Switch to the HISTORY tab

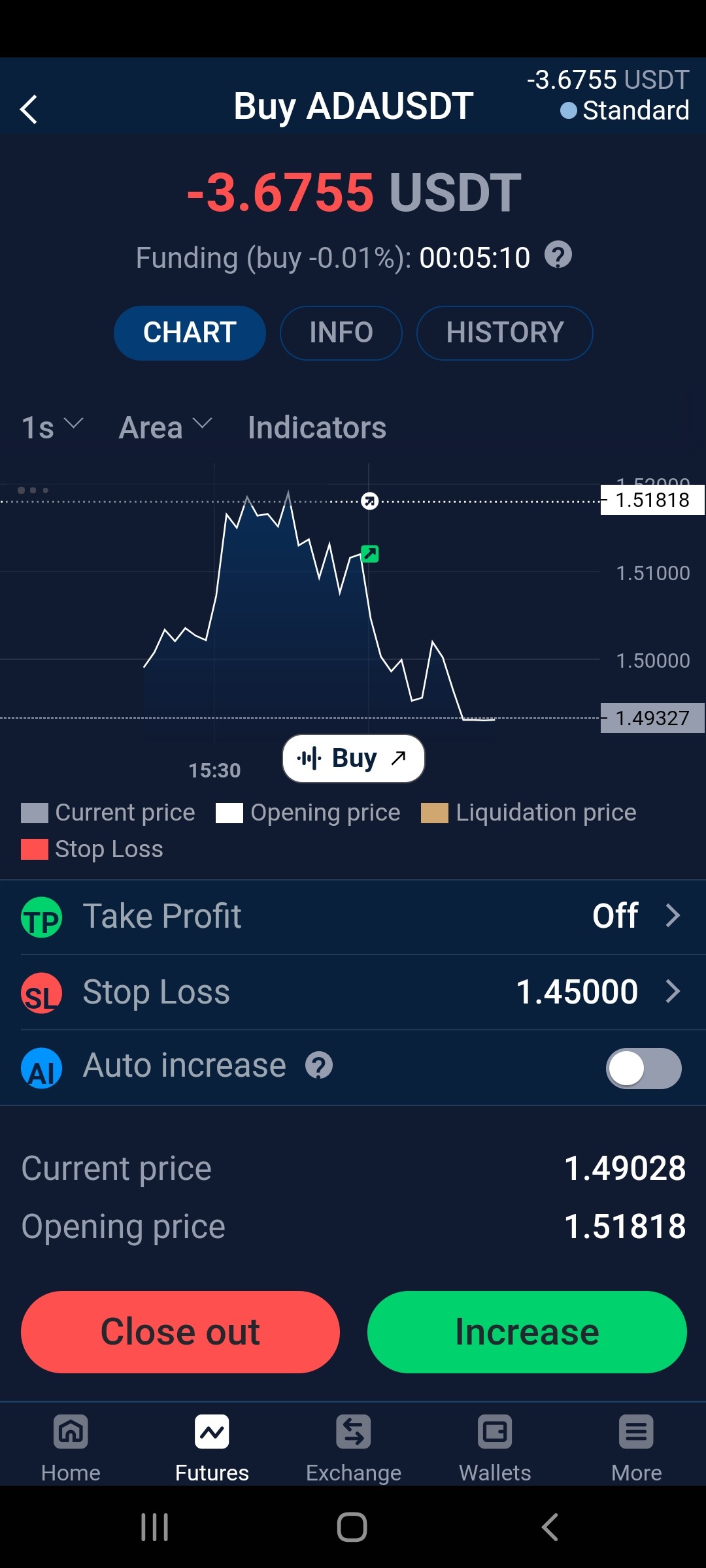505,333
